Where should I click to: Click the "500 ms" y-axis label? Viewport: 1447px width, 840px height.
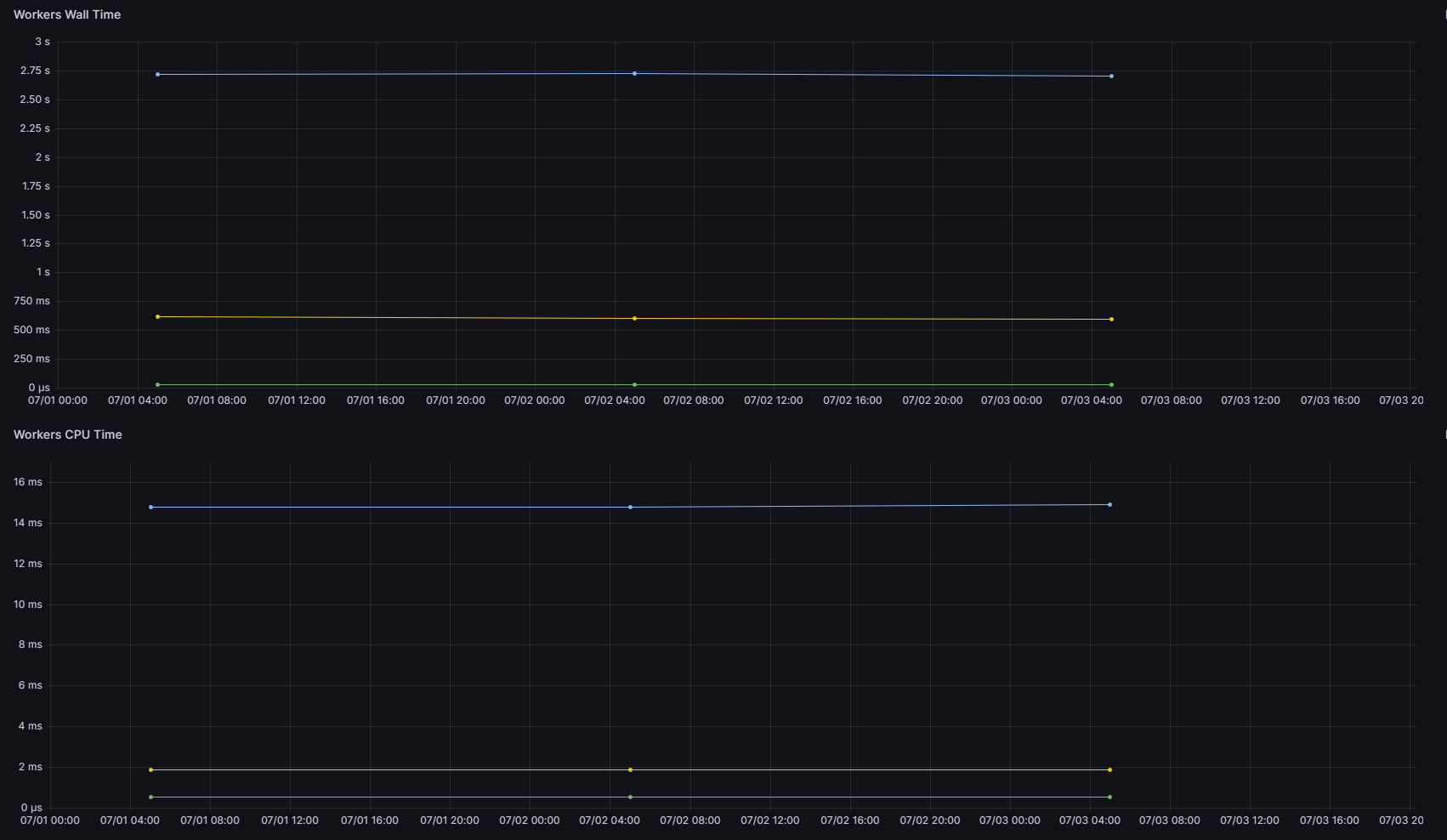tap(31, 330)
